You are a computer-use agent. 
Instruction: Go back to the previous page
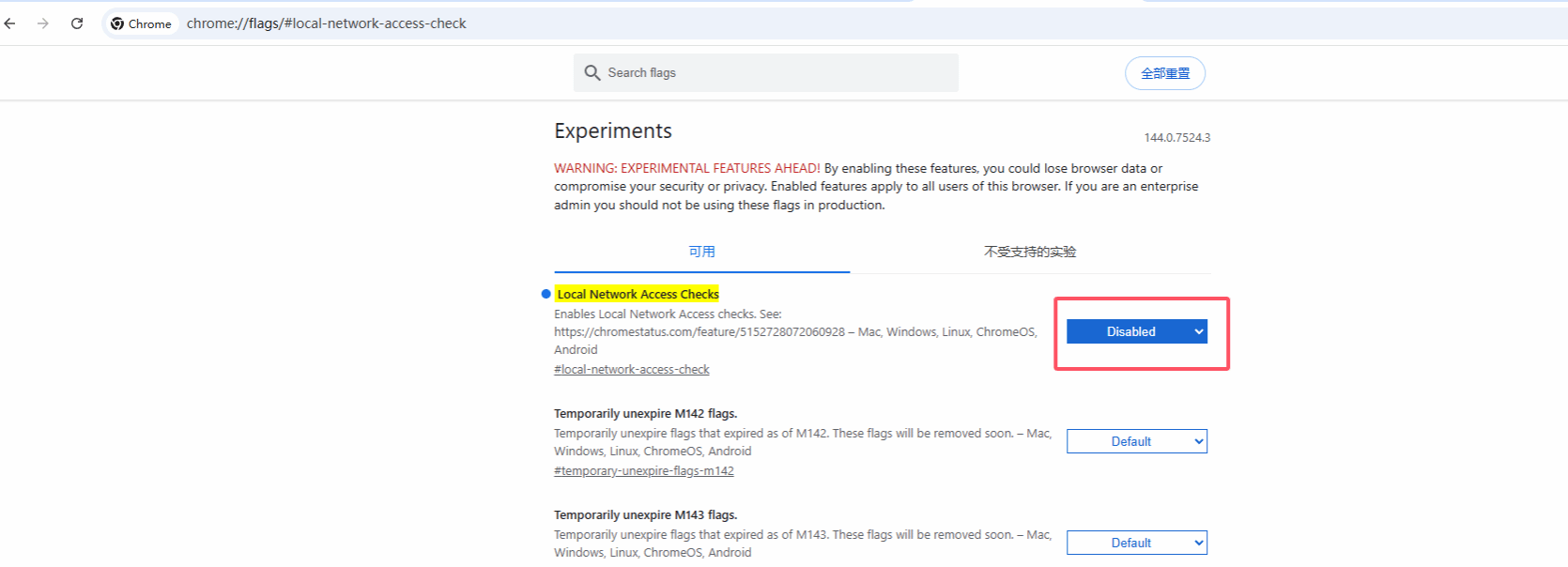coord(10,23)
